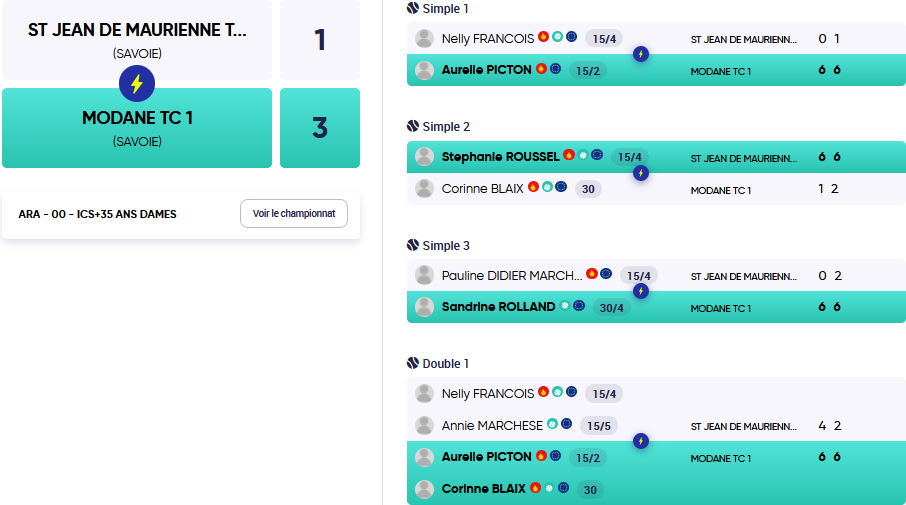The height and width of the screenshot is (505, 906).
Task: Select the ST JEAN DE MAURIENNE team card
Action: [137, 40]
